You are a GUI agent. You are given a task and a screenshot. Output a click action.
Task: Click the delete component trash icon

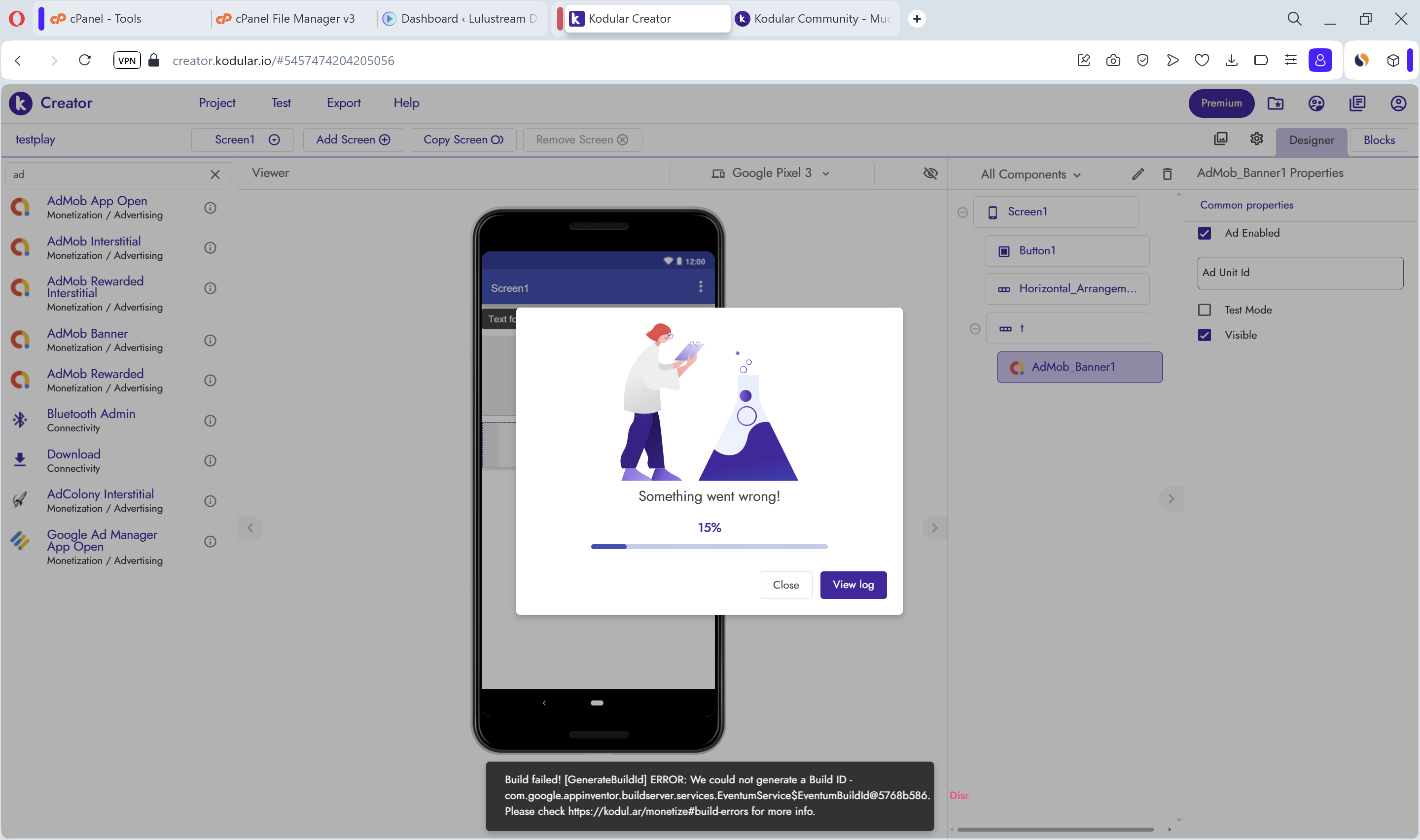[1167, 174]
